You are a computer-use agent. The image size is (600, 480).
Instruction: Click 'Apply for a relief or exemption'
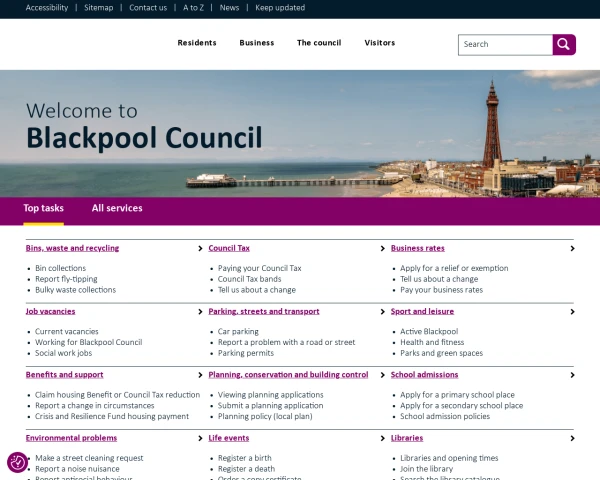click(x=454, y=268)
